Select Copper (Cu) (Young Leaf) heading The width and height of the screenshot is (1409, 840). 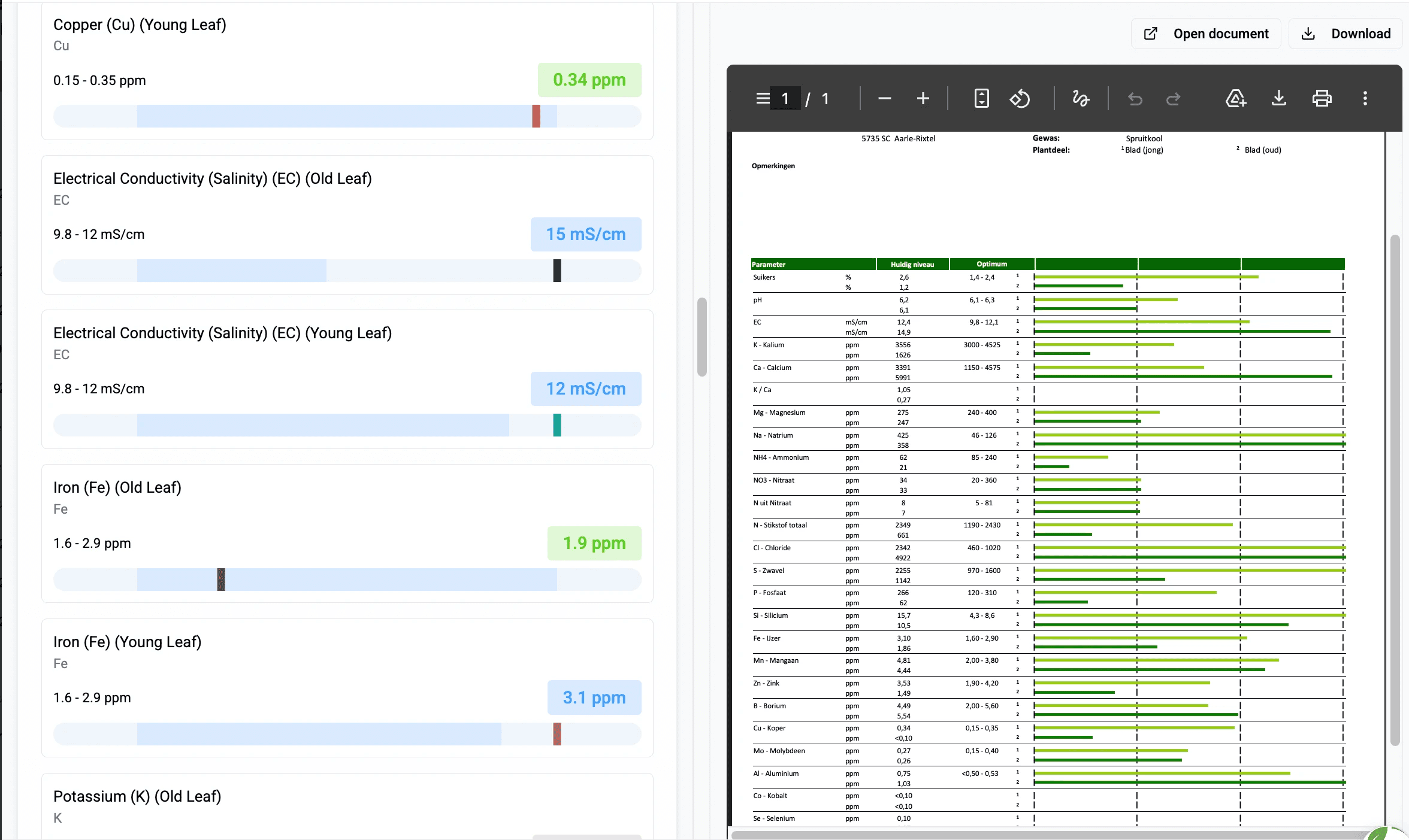pos(140,25)
